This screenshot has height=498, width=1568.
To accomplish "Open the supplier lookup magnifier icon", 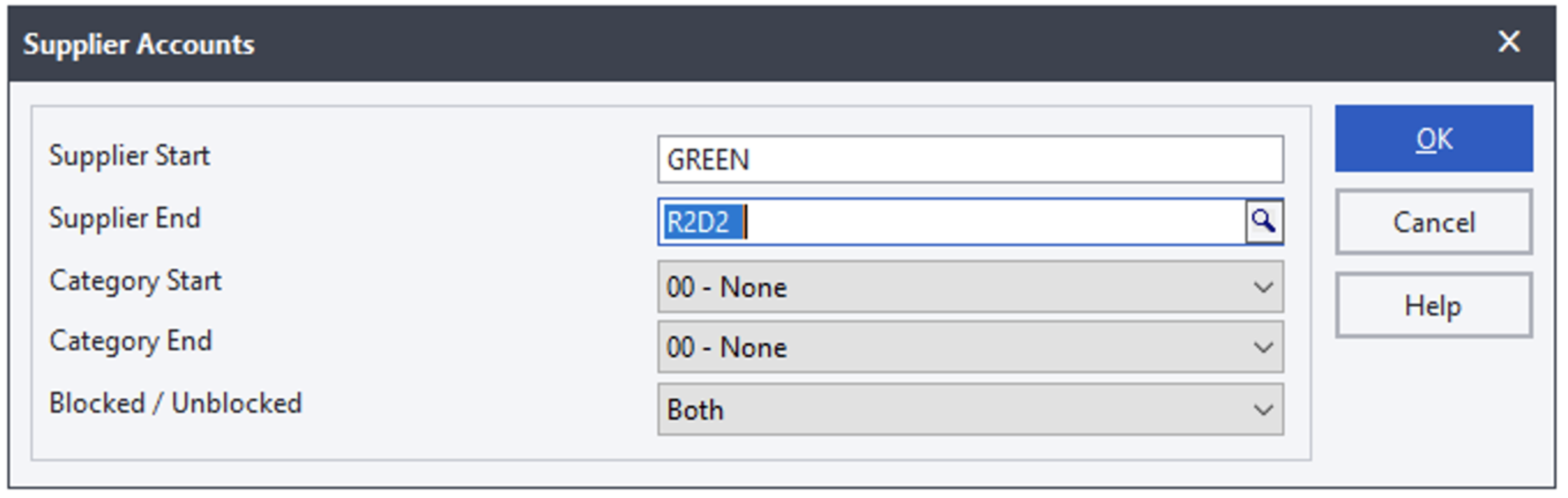I will click(1264, 222).
